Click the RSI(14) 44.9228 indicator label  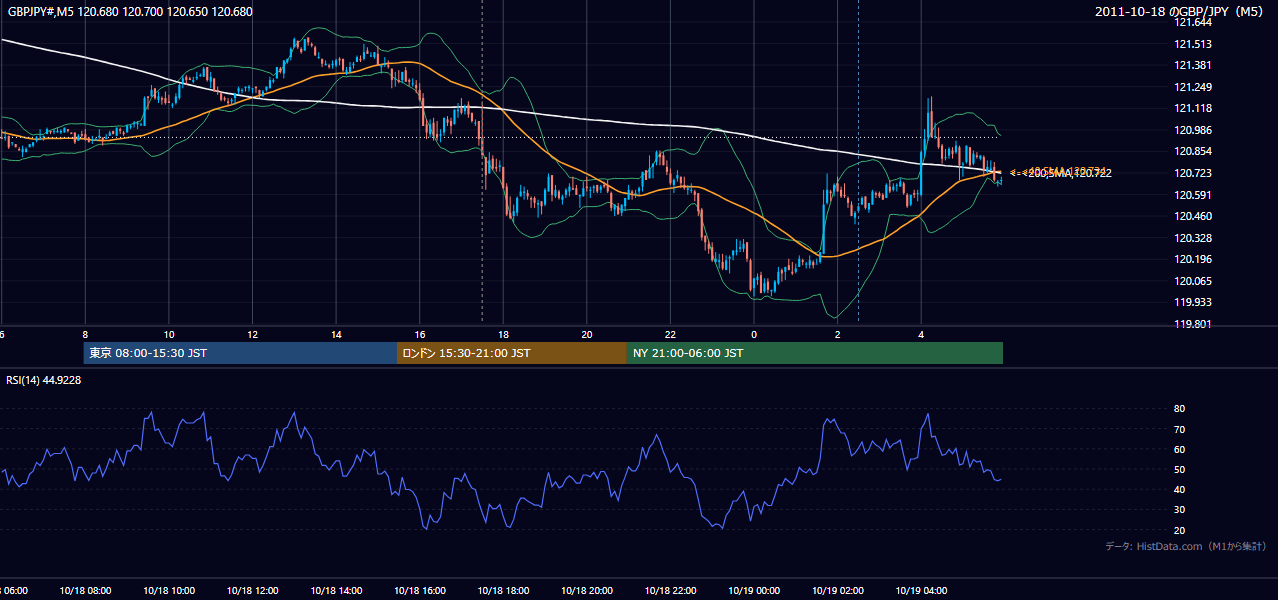[x=43, y=380]
